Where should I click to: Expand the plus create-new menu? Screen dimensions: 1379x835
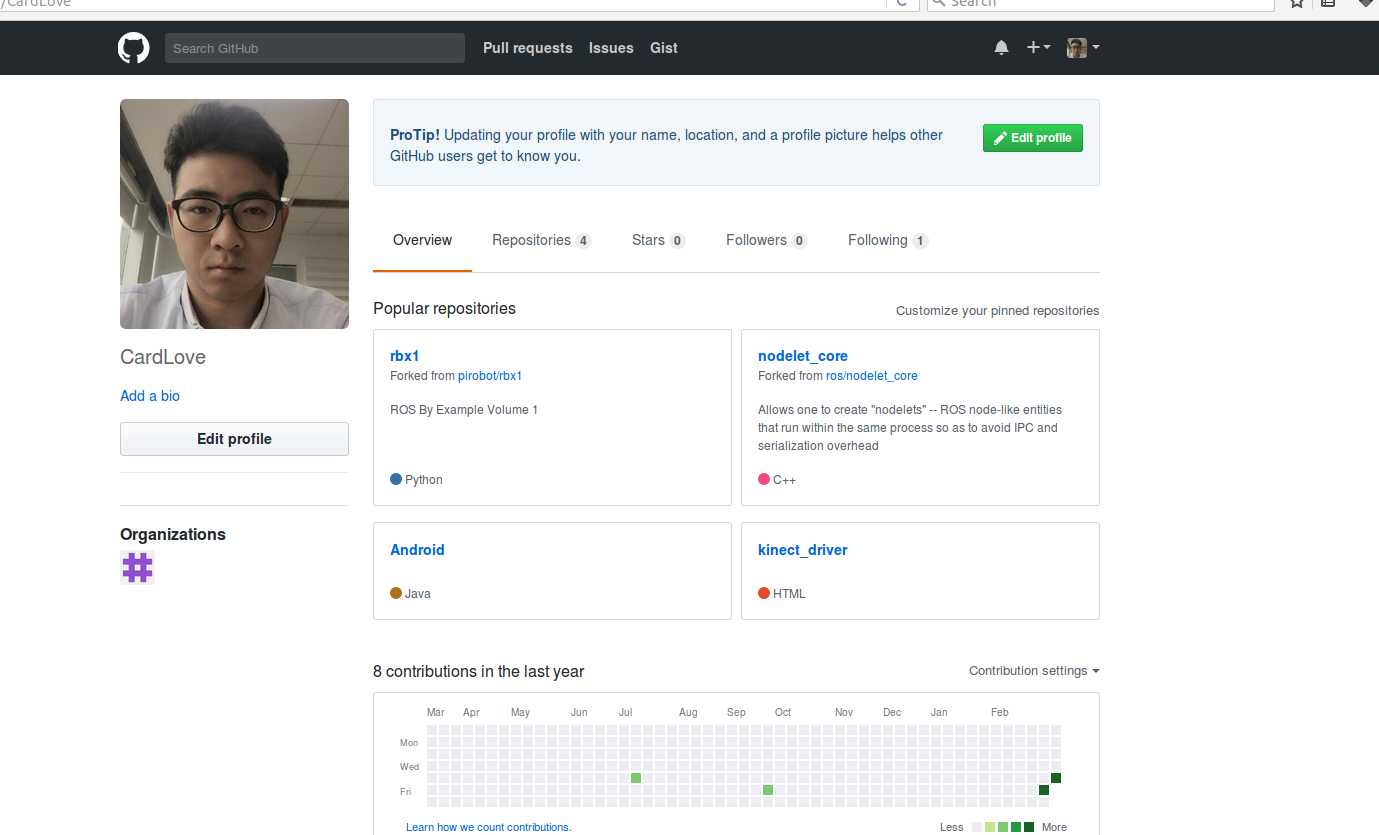[x=1038, y=48]
